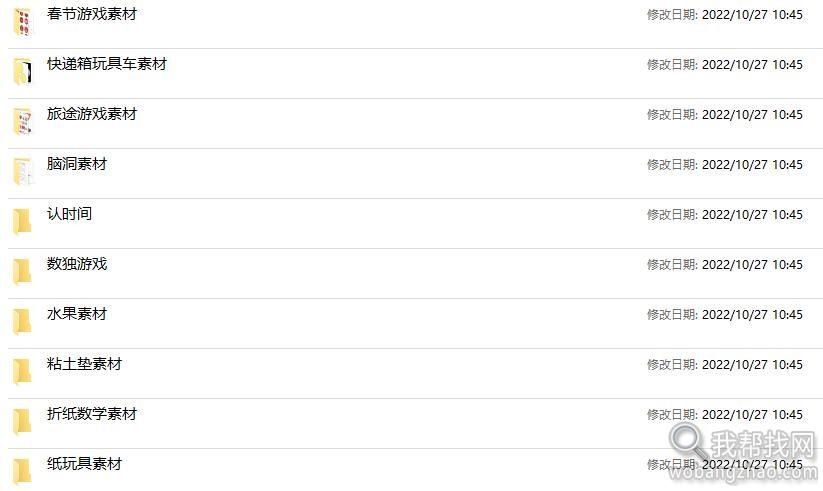This screenshot has width=823, height=491.
Task: Open the 春节游戏素材 folder icon
Action: (23, 22)
